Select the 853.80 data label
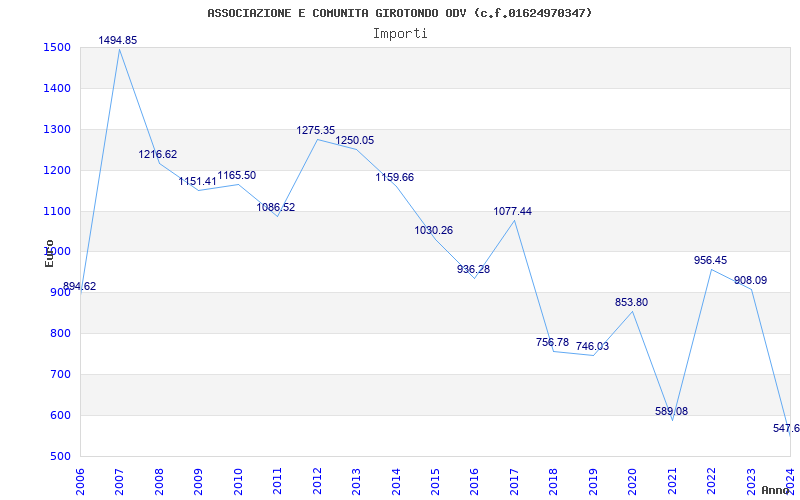The width and height of the screenshot is (800, 500). (632, 302)
